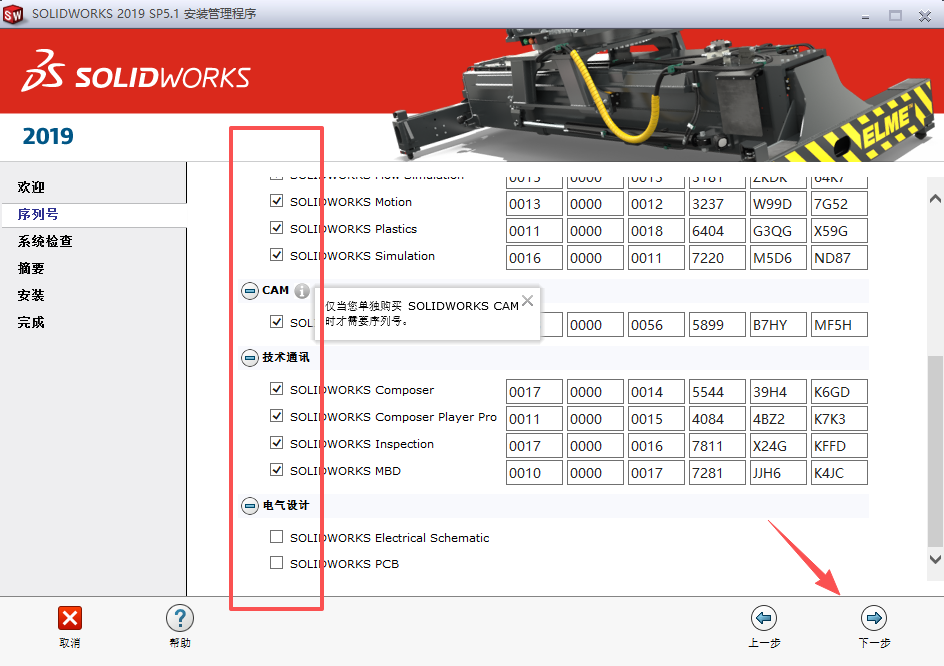The height and width of the screenshot is (666, 944).
Task: Enable SOLIDWORKS PCB
Action: 276,562
